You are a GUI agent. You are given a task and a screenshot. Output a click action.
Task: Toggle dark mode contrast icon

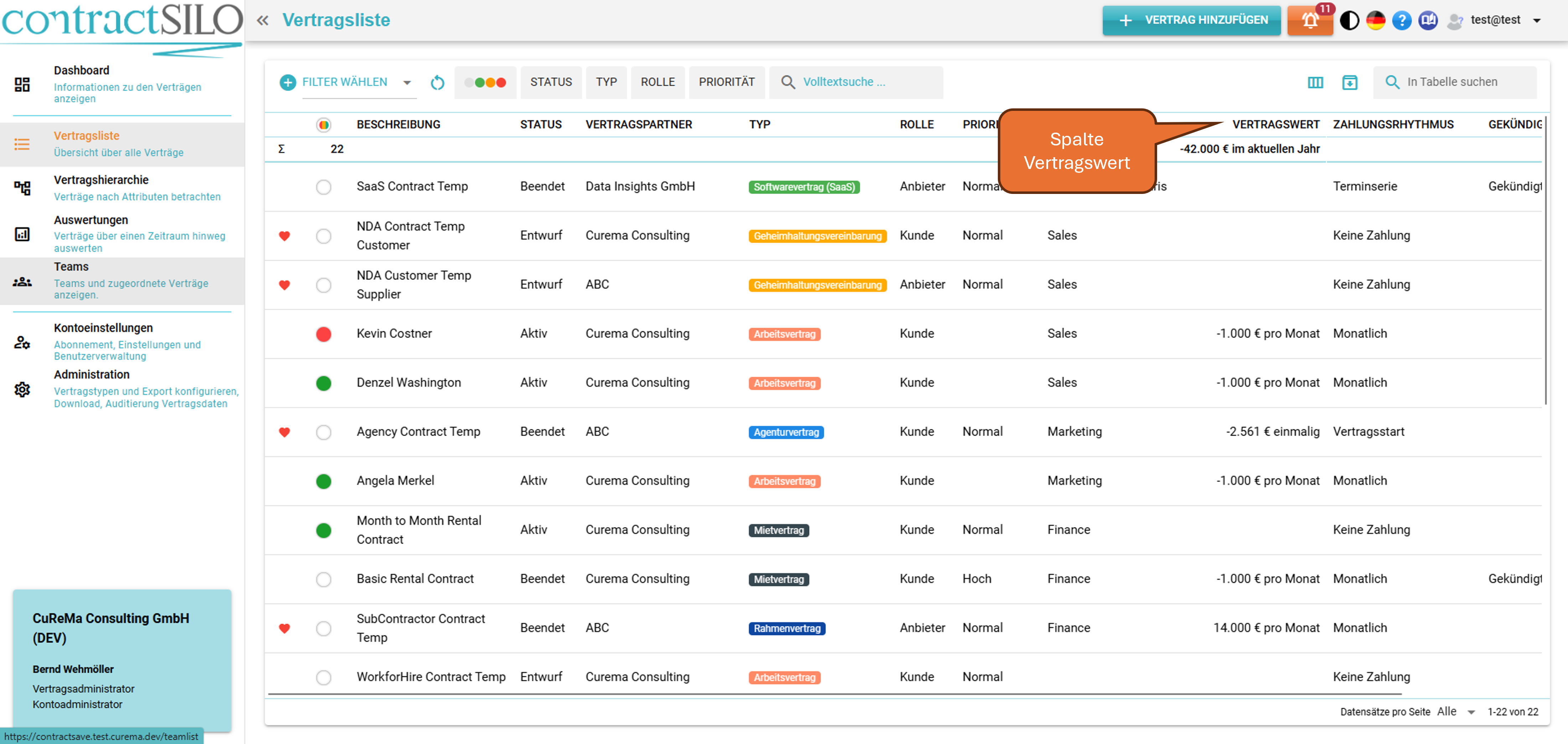click(x=1349, y=21)
